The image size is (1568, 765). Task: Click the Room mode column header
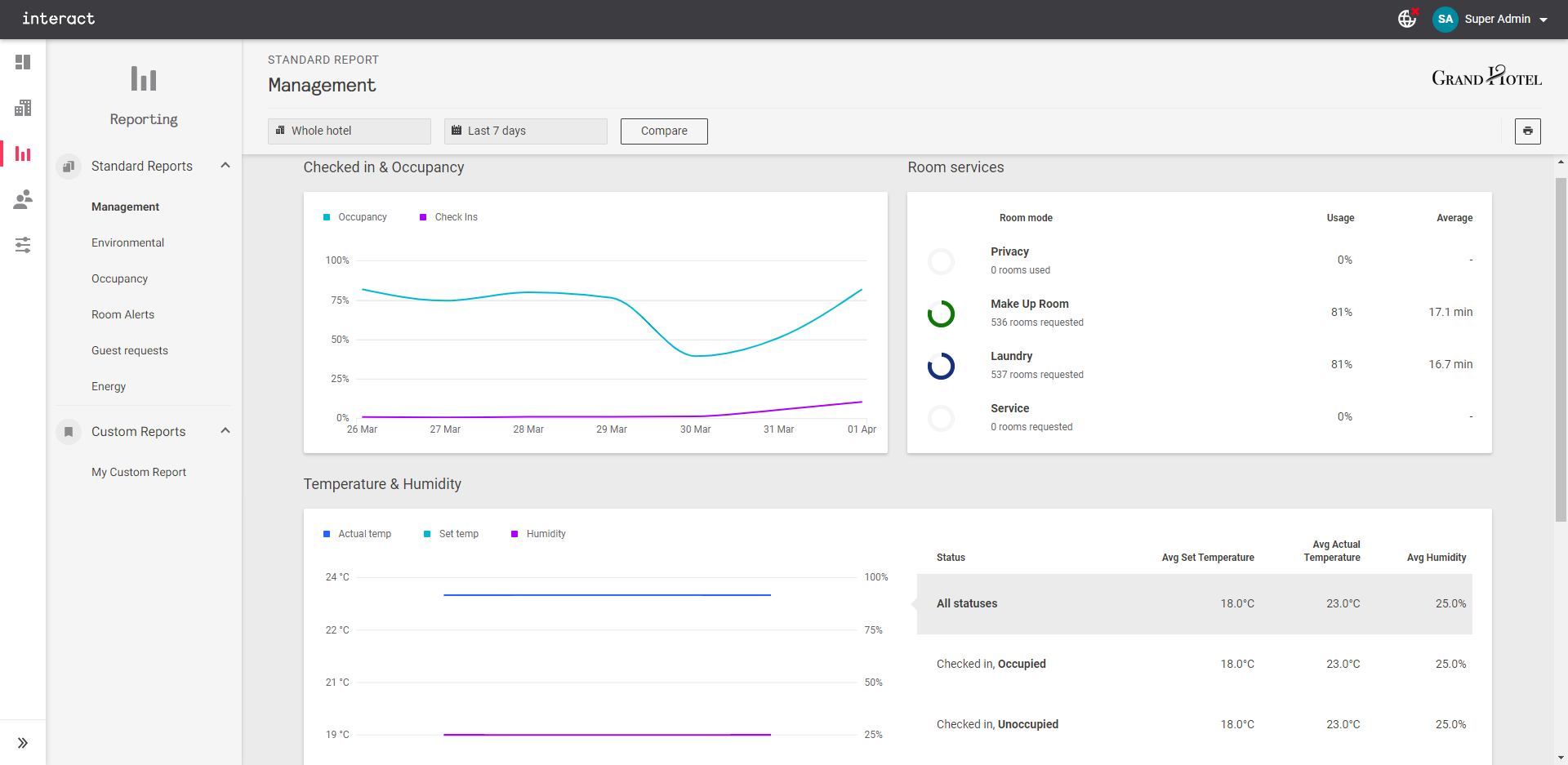1026,218
